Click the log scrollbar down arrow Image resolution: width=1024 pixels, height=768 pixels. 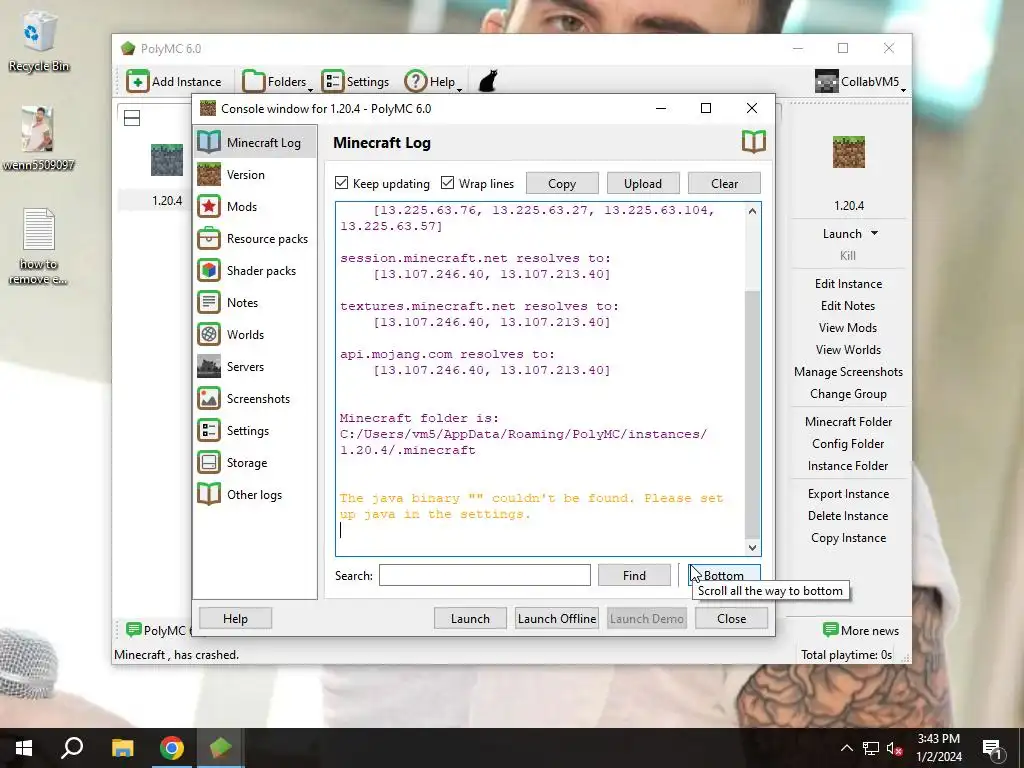click(752, 547)
